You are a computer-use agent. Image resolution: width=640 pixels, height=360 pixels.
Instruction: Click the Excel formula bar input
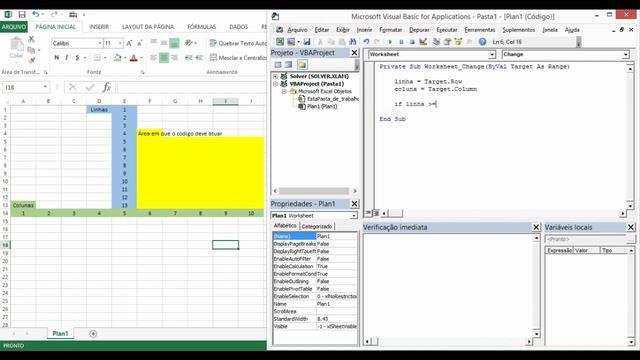[x=192, y=87]
